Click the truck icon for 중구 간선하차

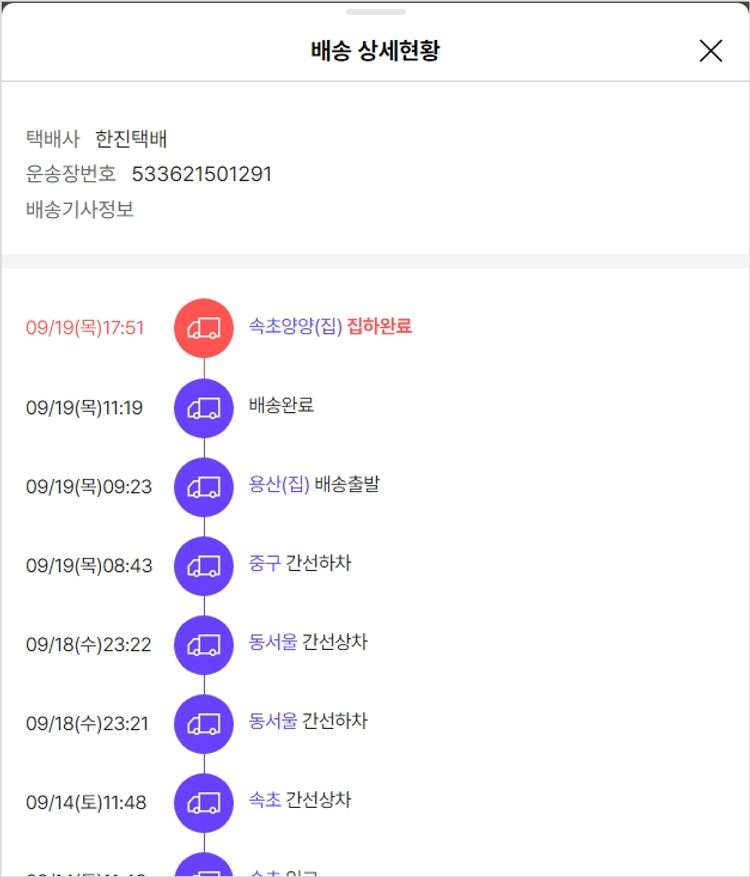(204, 566)
